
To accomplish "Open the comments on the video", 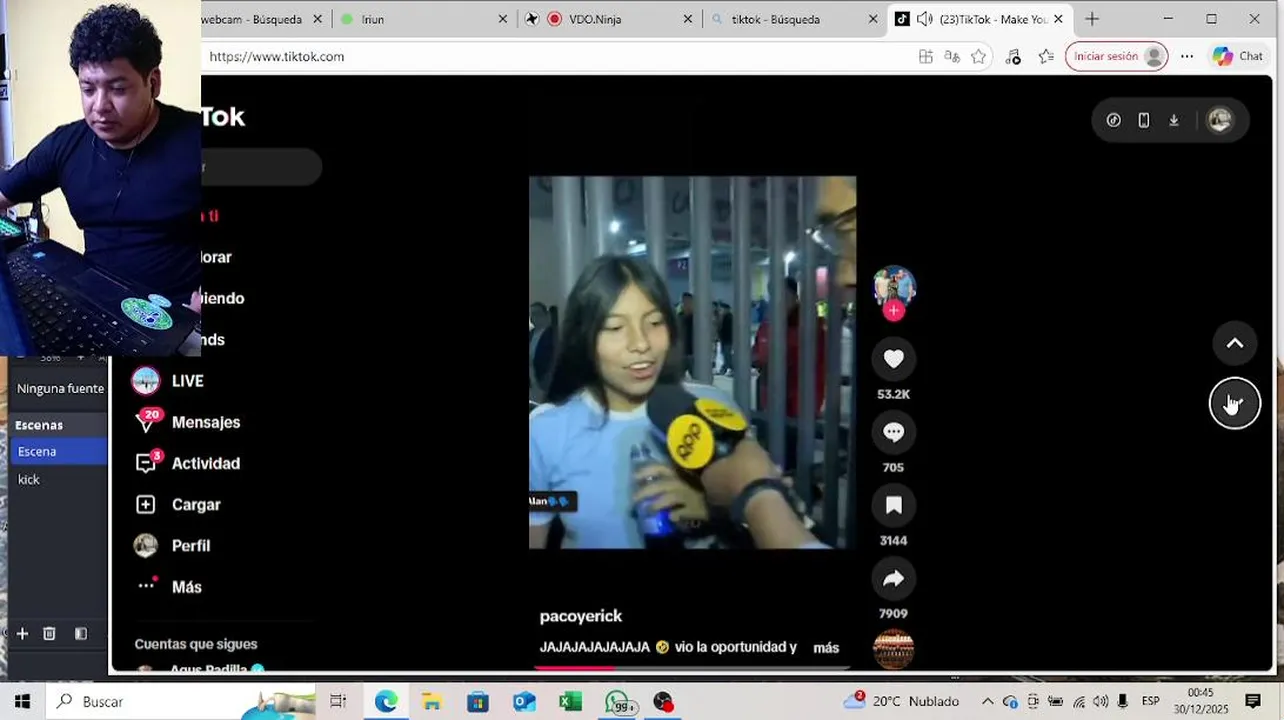I will (893, 432).
